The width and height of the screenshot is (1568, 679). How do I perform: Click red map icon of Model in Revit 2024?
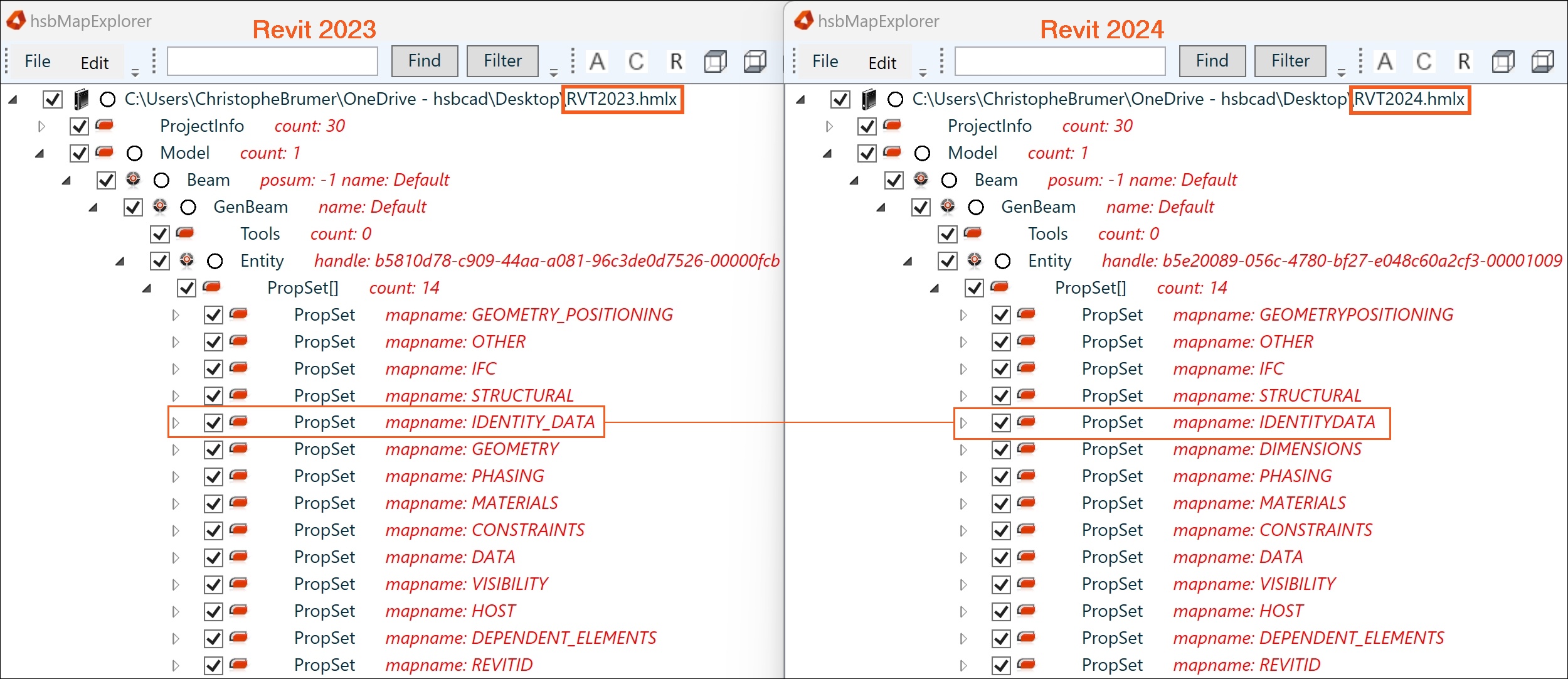pyautogui.click(x=892, y=152)
